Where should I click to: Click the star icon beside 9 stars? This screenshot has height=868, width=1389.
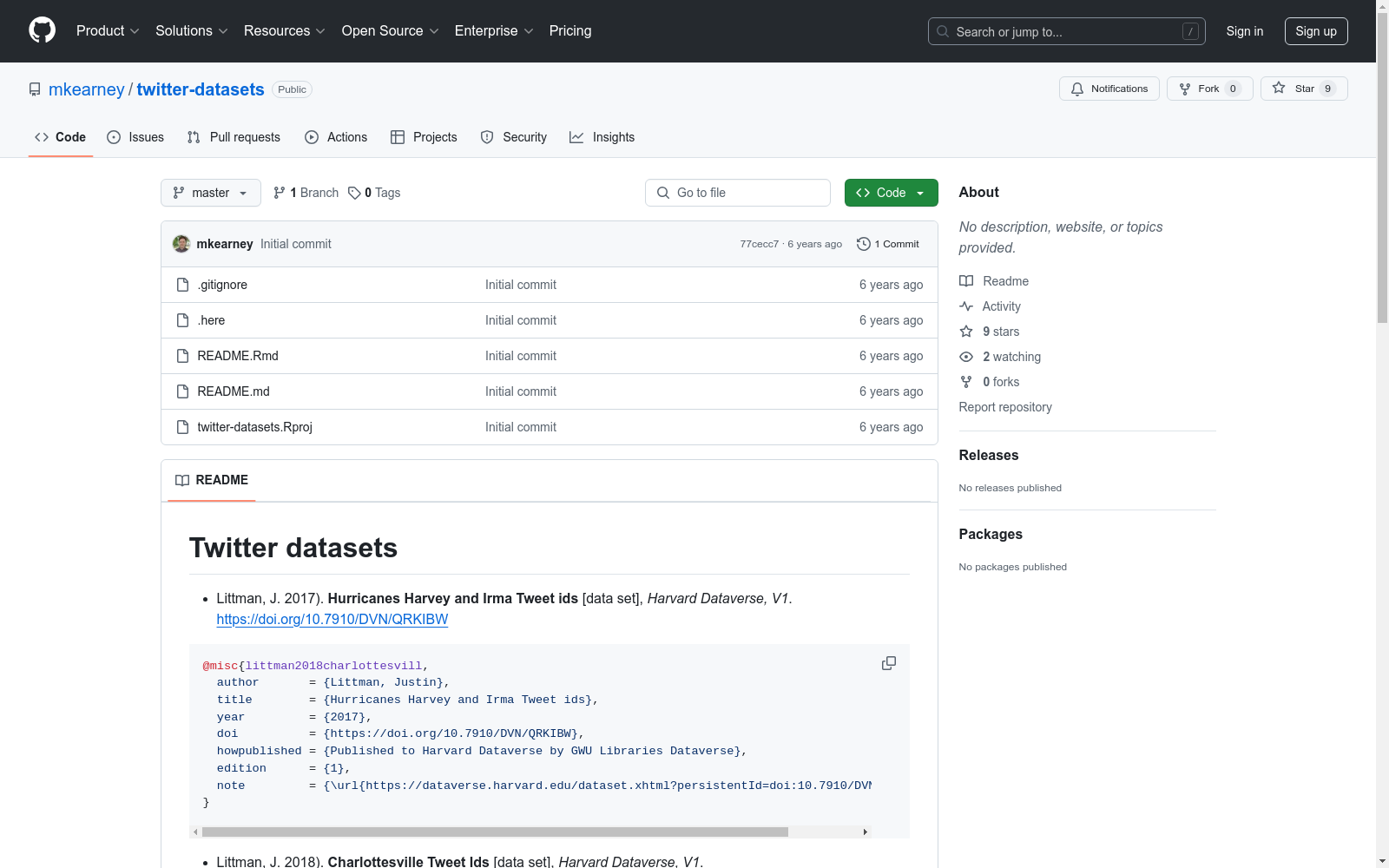(966, 332)
